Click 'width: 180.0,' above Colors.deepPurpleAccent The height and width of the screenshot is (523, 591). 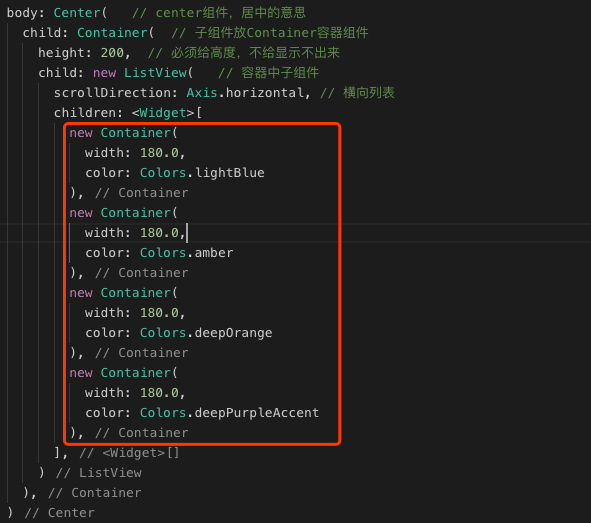pyautogui.click(x=135, y=393)
